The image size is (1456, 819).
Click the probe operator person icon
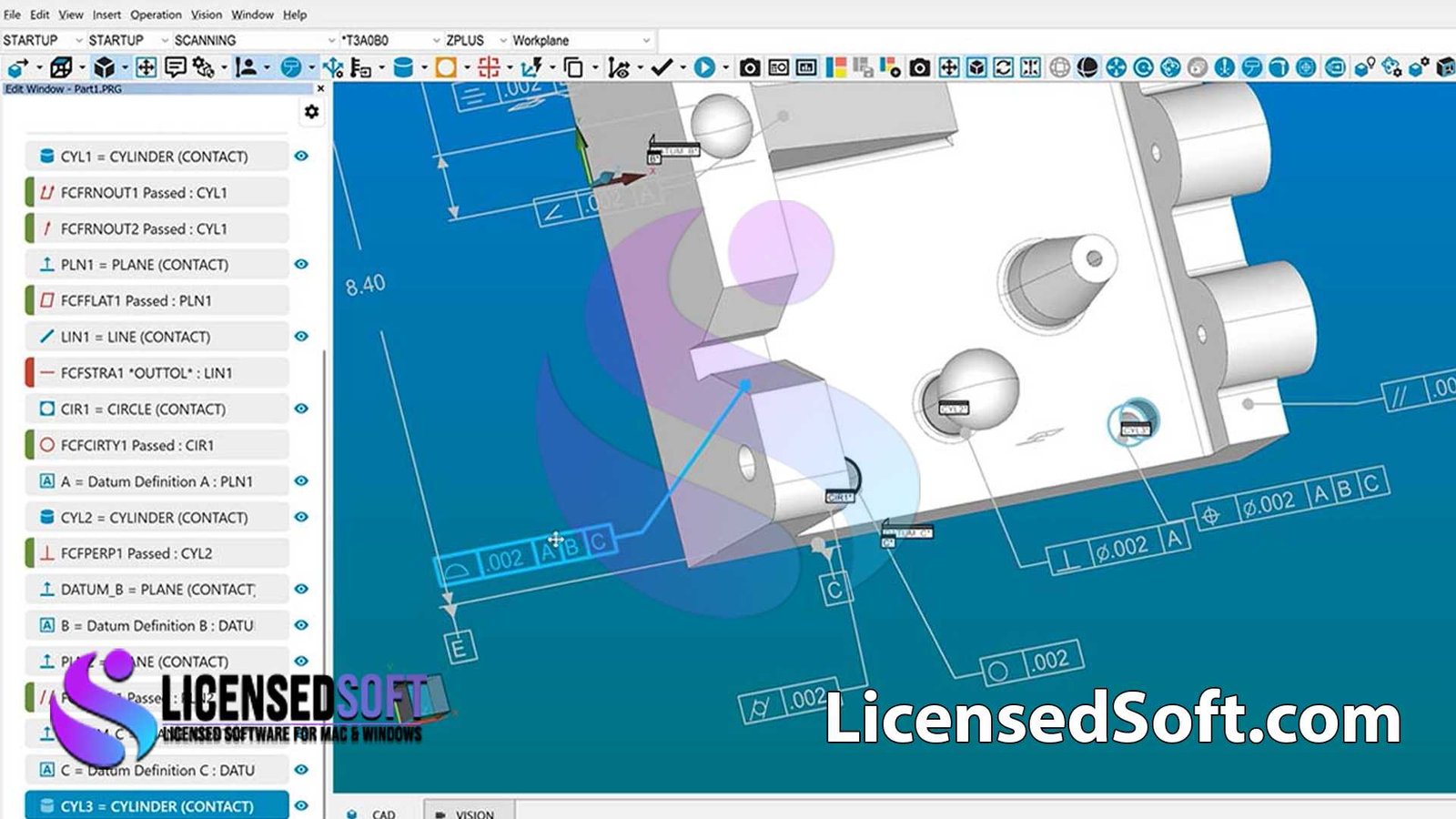coord(246,67)
